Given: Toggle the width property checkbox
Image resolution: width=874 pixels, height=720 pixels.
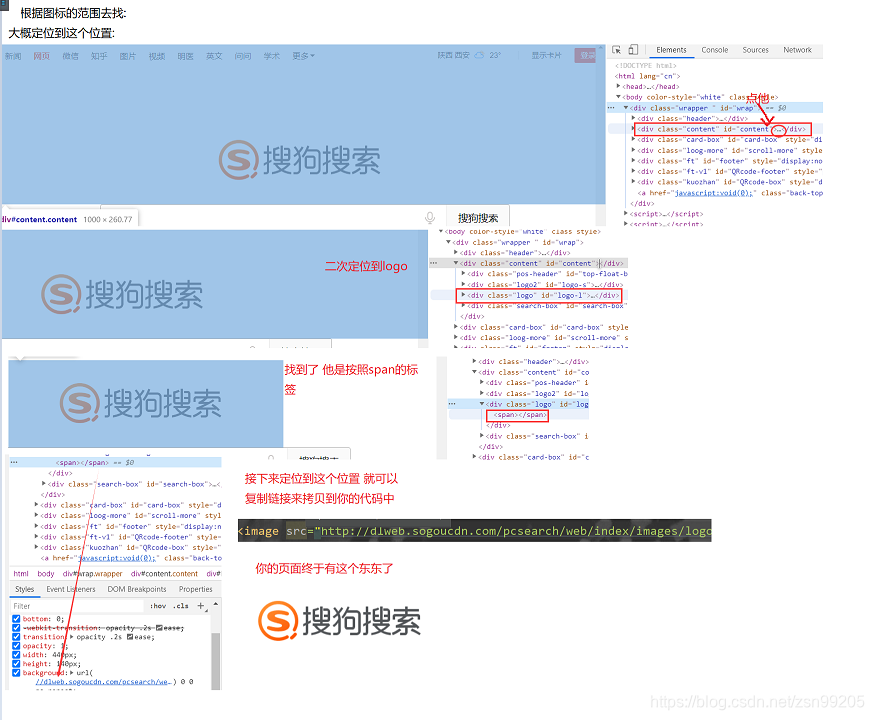Looking at the screenshot, I should click(x=16, y=655).
